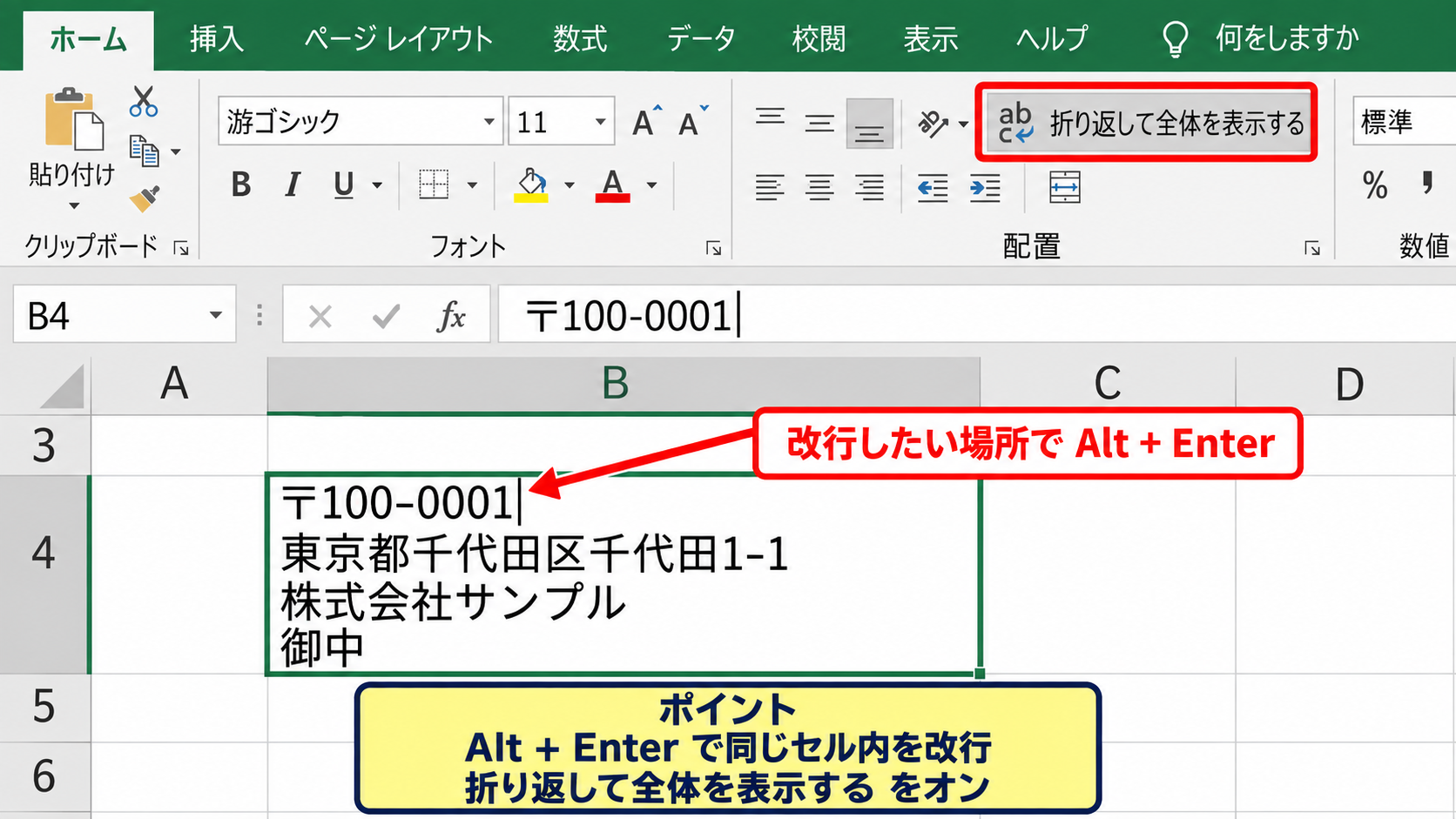Click the 何をしますか search field
The image size is (1456, 819).
(x=1286, y=38)
